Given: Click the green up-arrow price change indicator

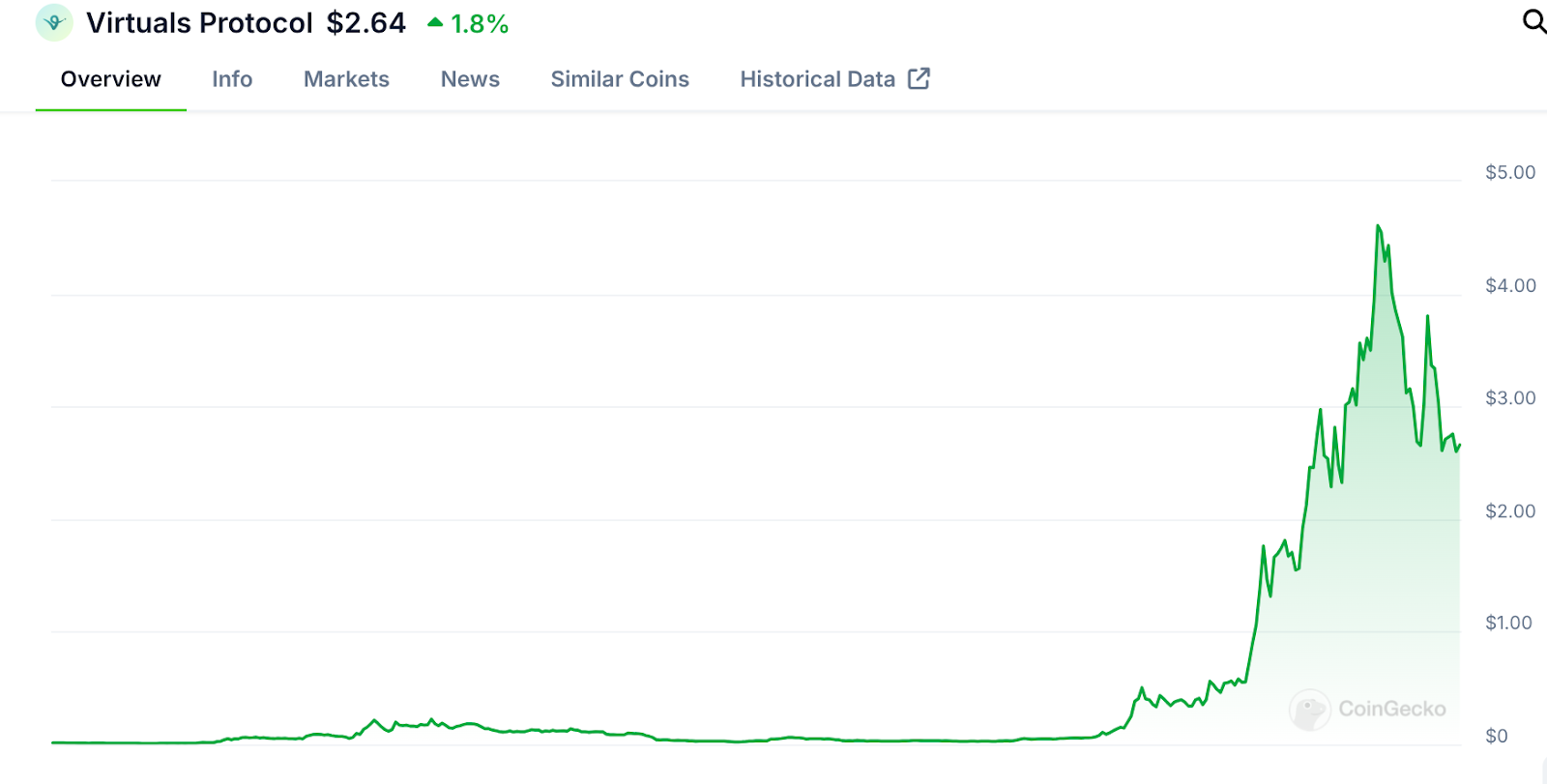Looking at the screenshot, I should [x=435, y=22].
